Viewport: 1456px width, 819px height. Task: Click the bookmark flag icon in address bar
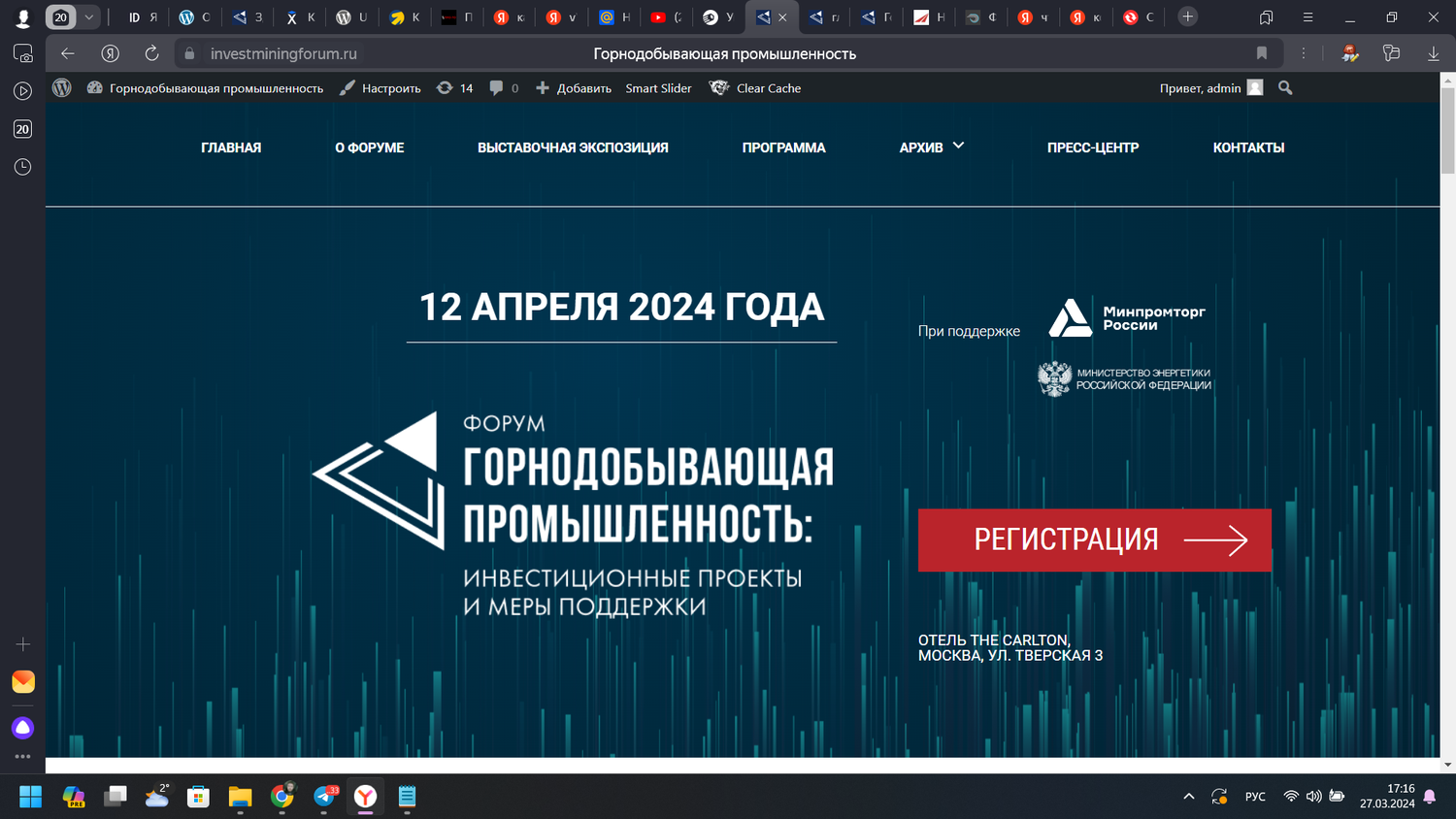pos(1262,53)
